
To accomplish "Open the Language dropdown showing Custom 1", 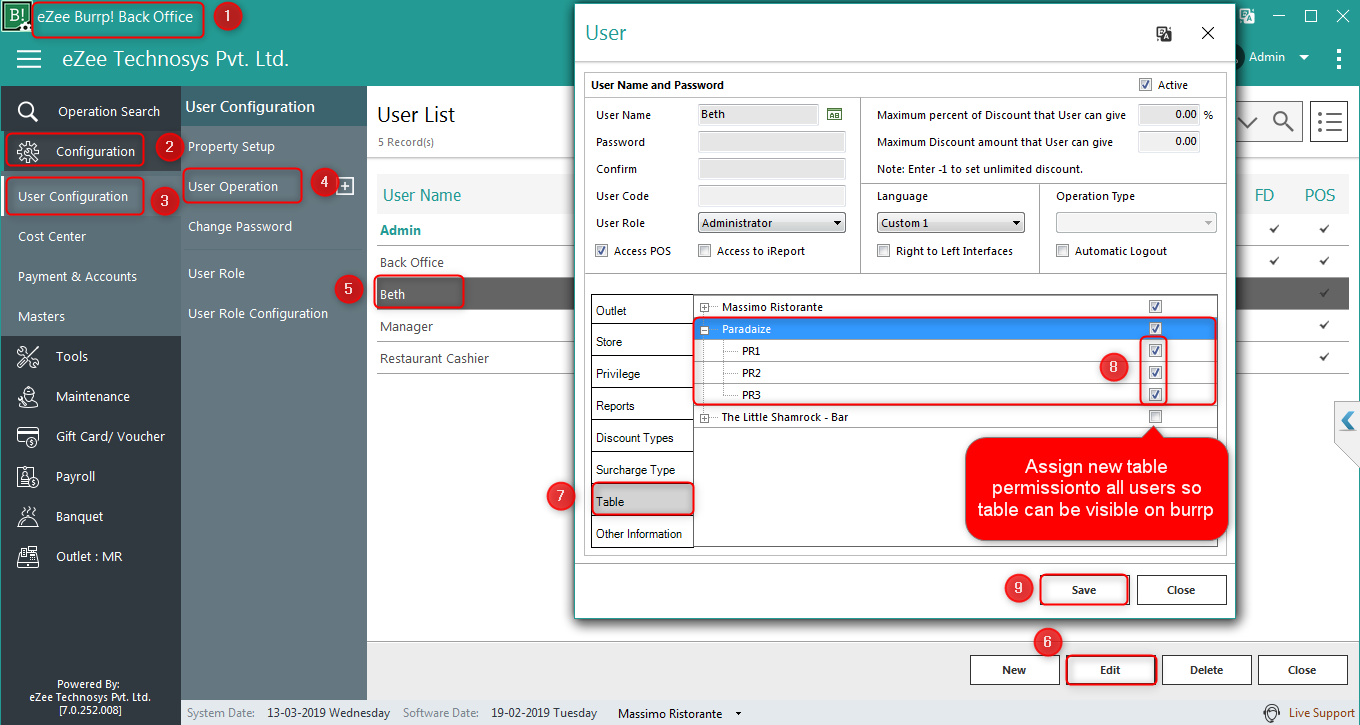I will click(951, 223).
